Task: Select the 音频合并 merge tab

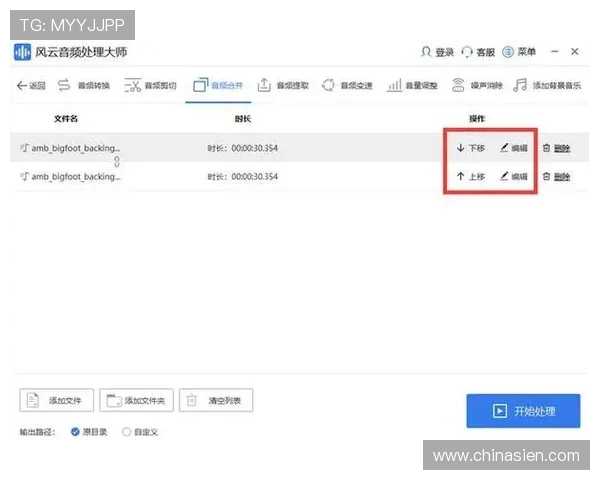Action: coord(218,85)
